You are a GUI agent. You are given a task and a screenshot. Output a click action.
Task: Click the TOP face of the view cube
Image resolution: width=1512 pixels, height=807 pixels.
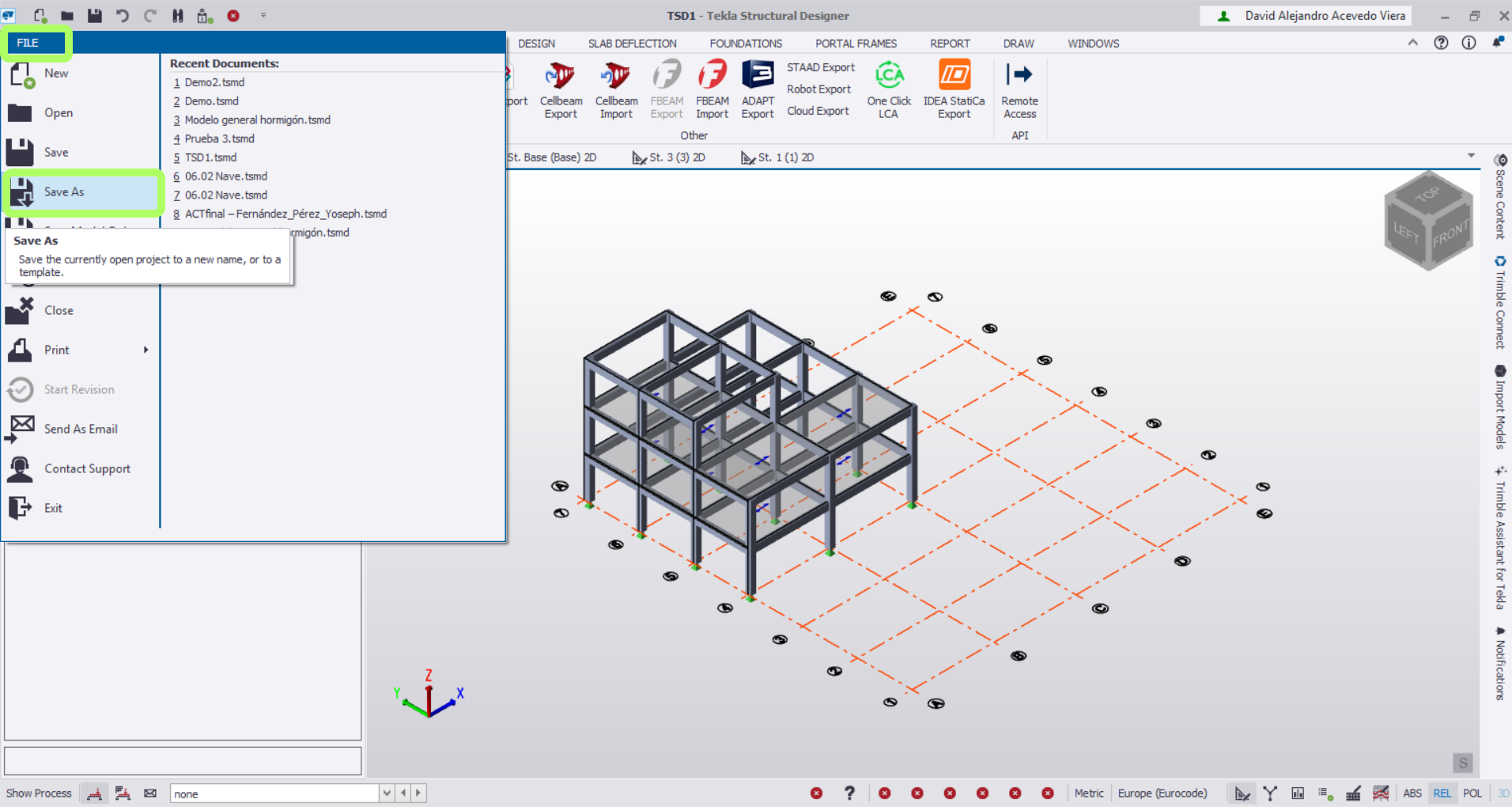coord(1427,194)
